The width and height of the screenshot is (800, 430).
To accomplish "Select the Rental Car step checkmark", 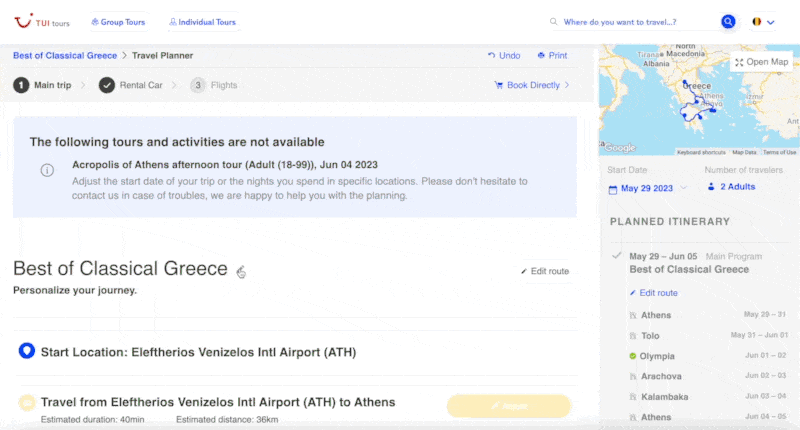I will pyautogui.click(x=107, y=85).
